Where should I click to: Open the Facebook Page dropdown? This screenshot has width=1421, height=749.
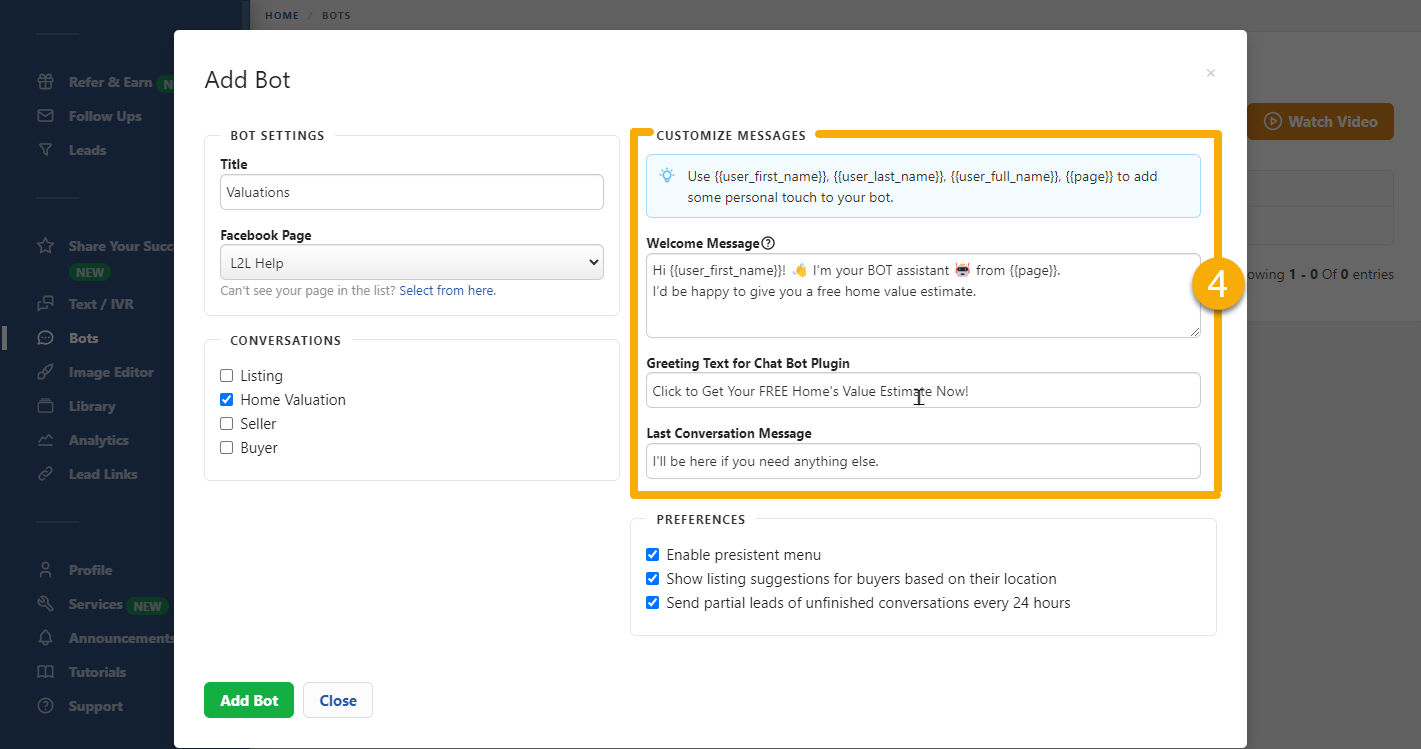(x=411, y=263)
